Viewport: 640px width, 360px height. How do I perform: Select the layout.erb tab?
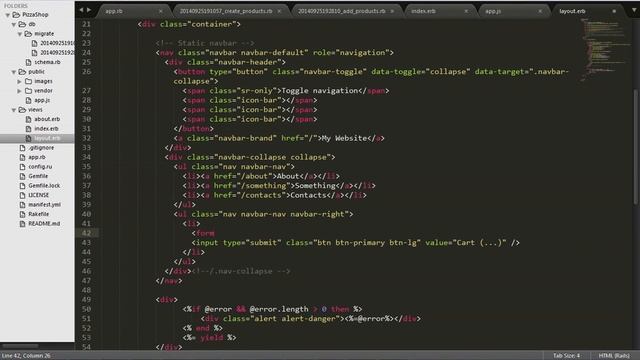click(x=572, y=11)
